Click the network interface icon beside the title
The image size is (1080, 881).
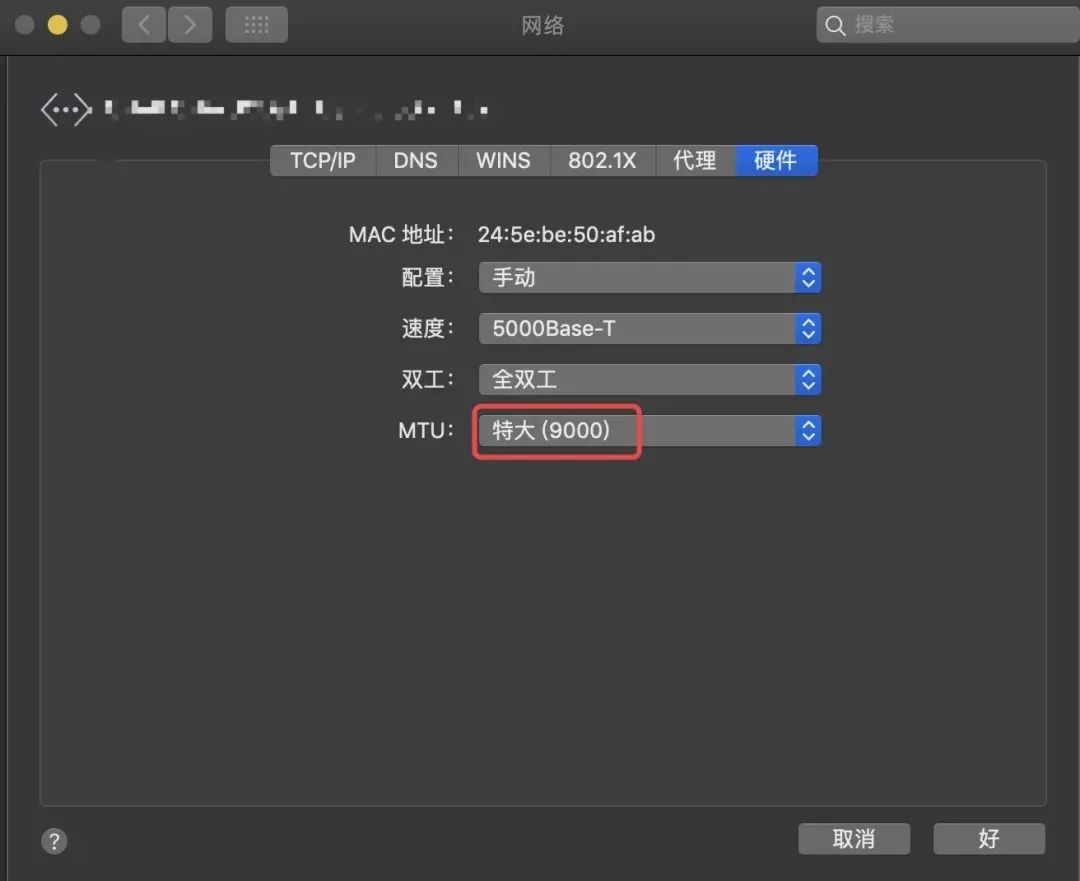coord(65,108)
